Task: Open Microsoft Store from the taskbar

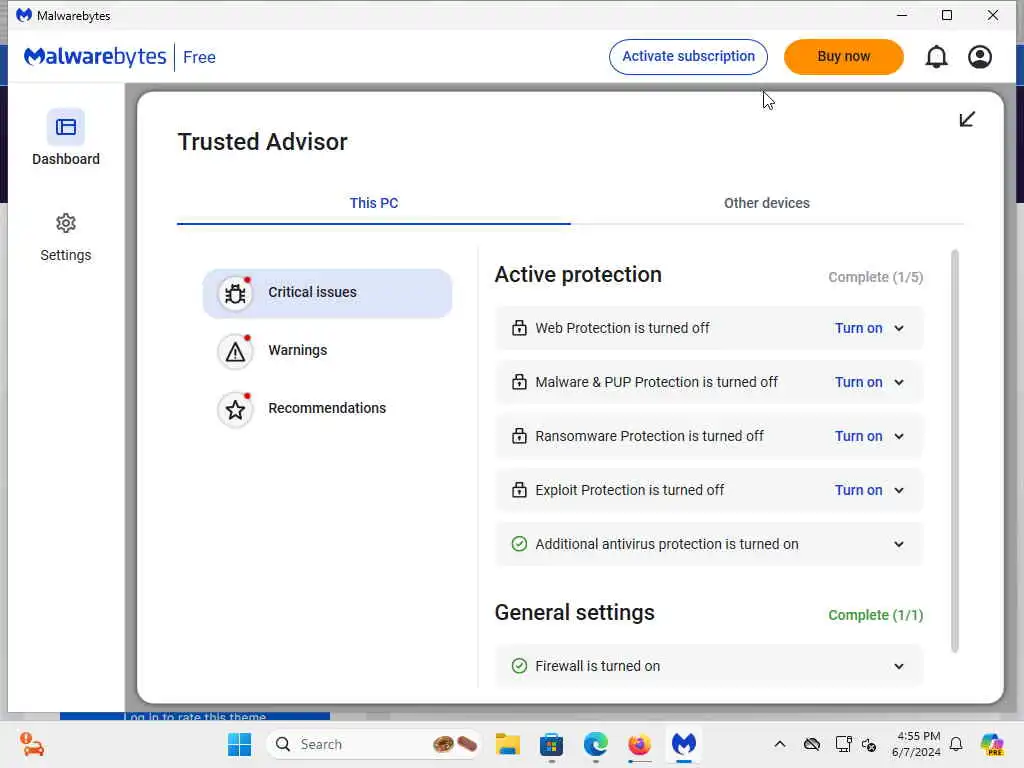Action: tap(551, 744)
